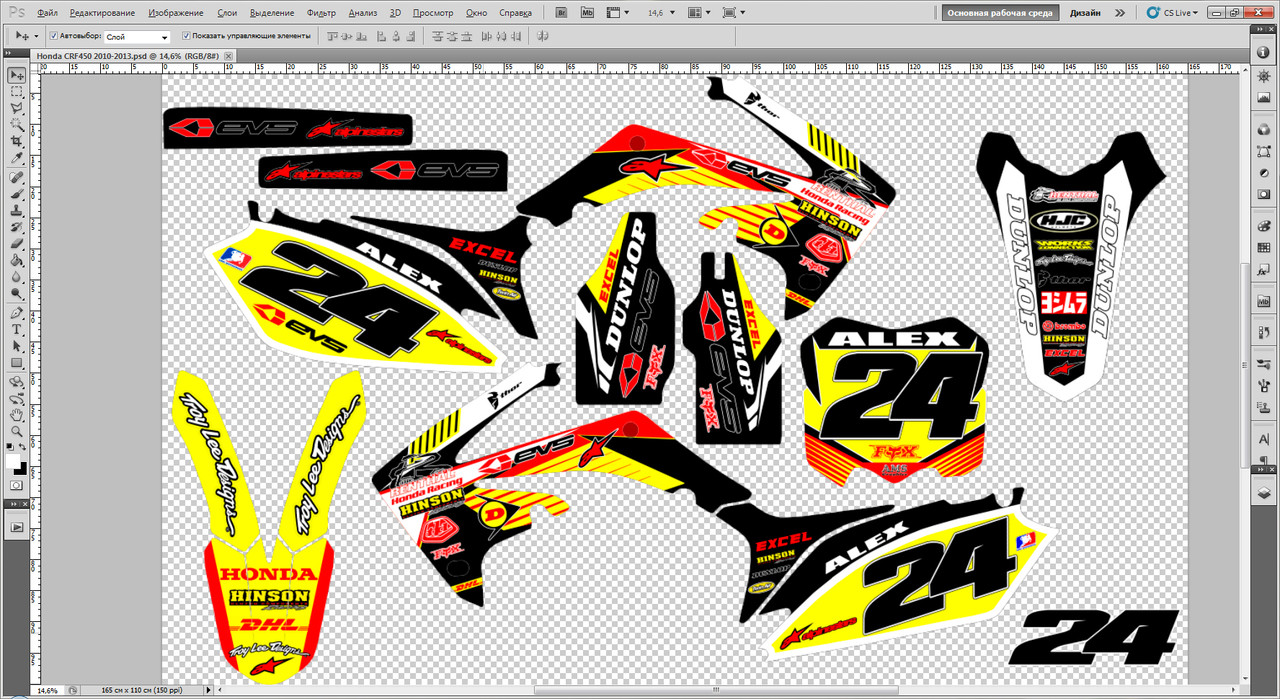Select the Horizontal Type tool

coord(17,329)
